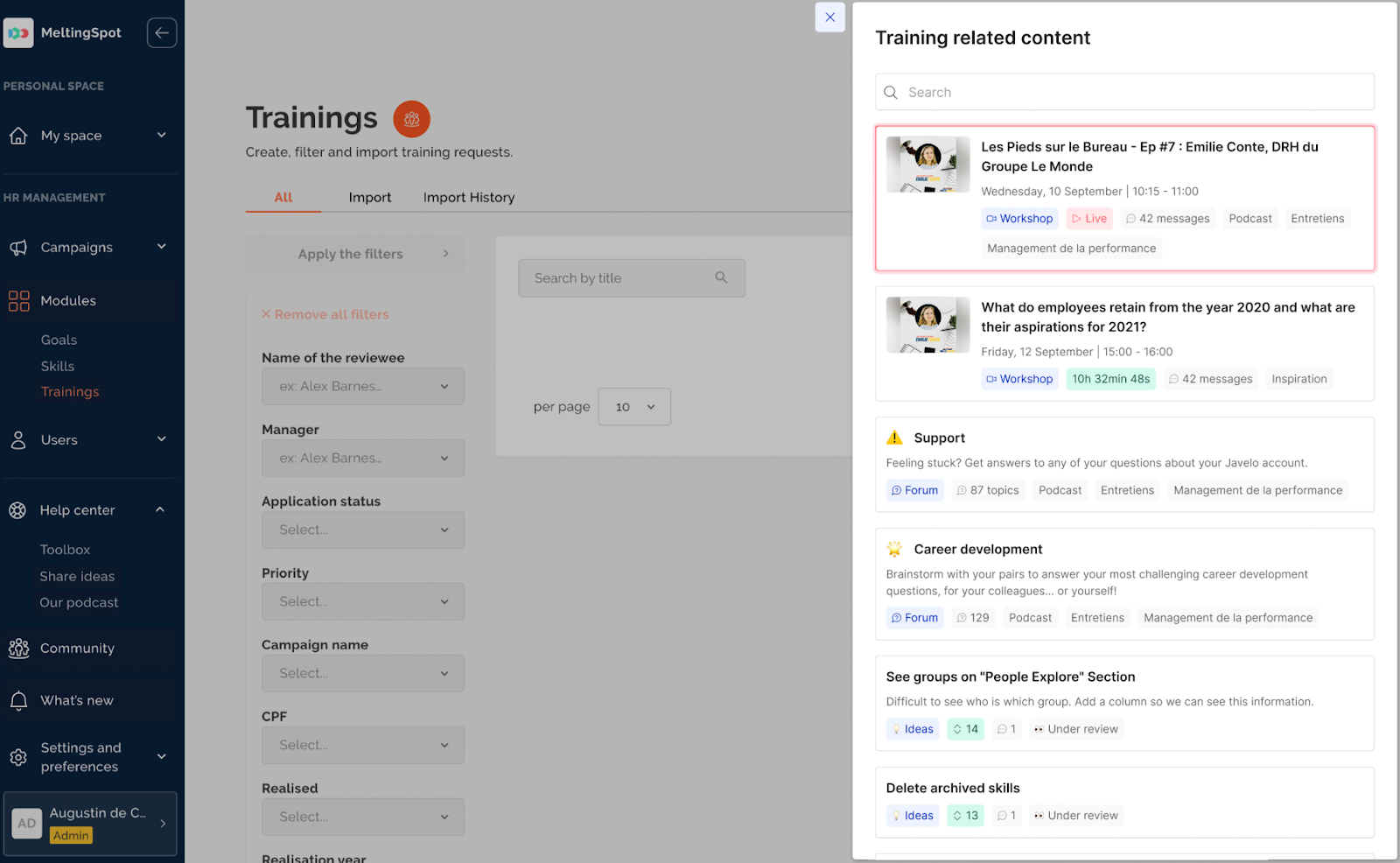The height and width of the screenshot is (863, 1400).
Task: Click the Help center lifebuoy icon
Action: [17, 510]
